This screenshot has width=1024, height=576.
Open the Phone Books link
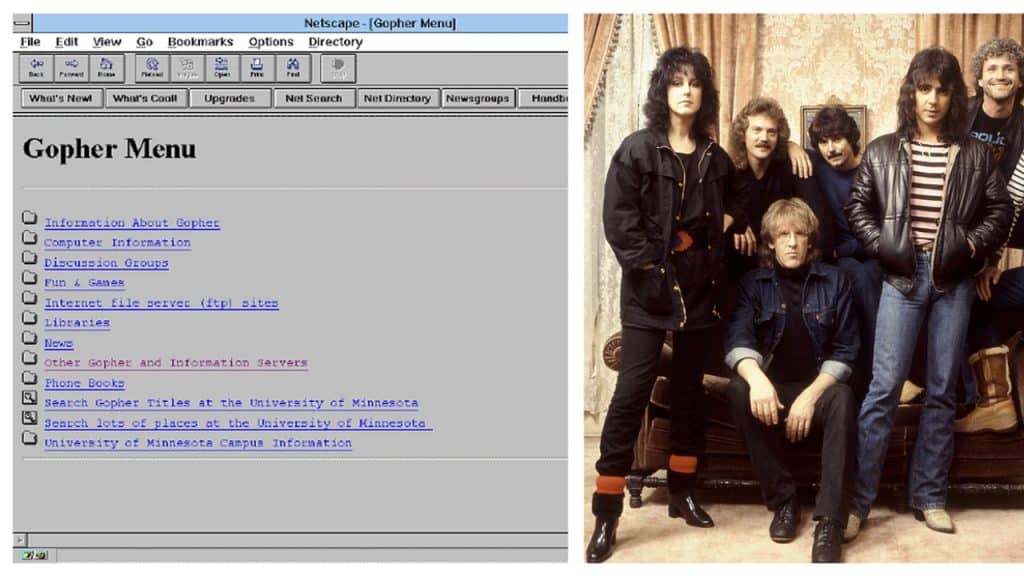tap(84, 384)
